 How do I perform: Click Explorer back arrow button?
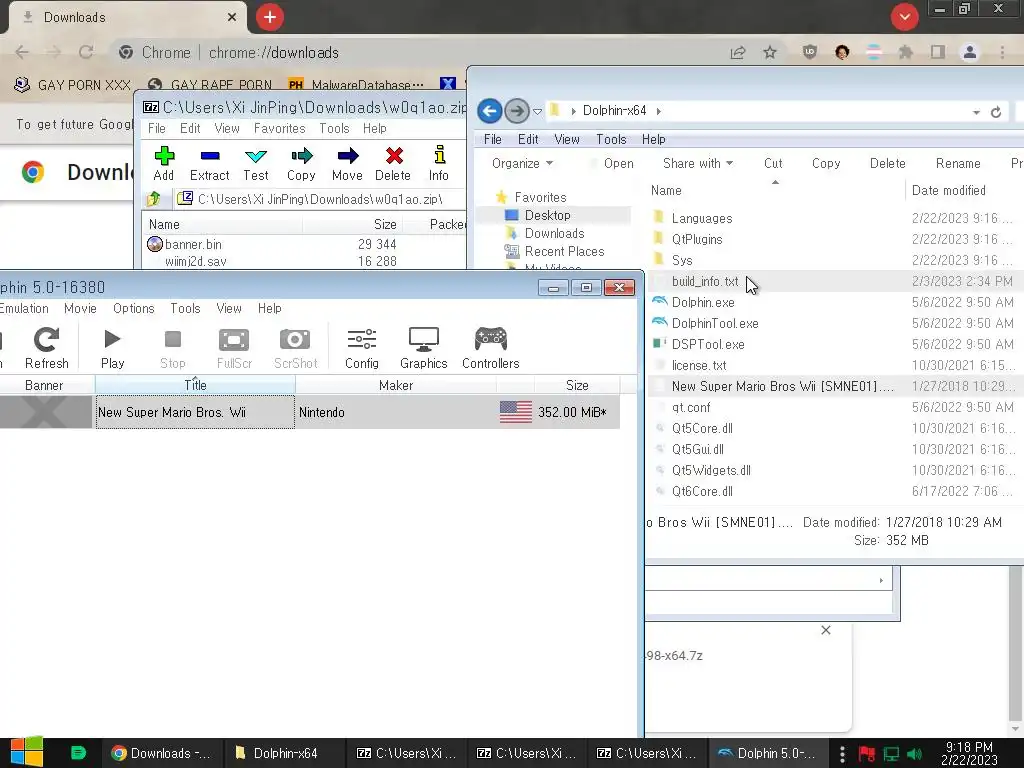(x=490, y=110)
